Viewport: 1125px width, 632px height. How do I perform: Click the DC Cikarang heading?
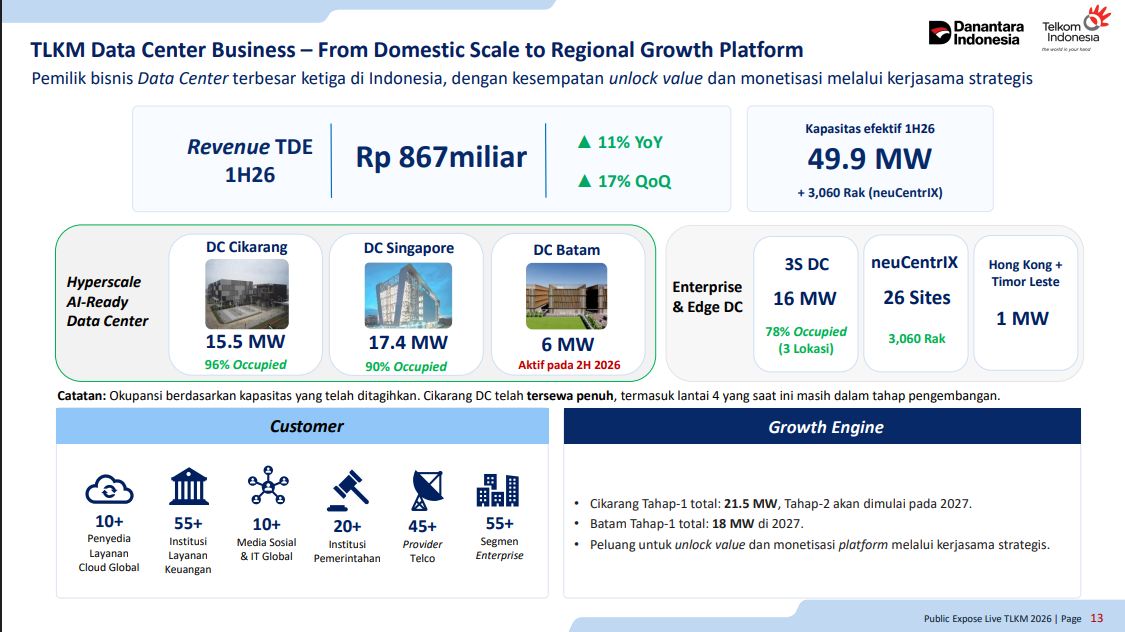click(x=247, y=247)
